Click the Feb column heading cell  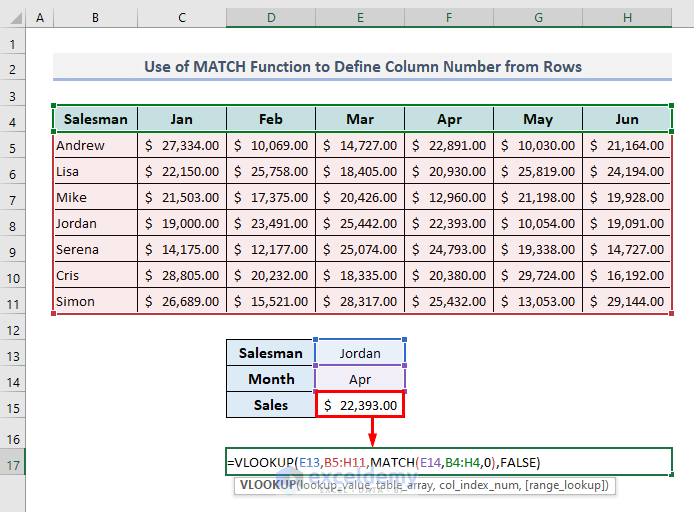pos(271,119)
